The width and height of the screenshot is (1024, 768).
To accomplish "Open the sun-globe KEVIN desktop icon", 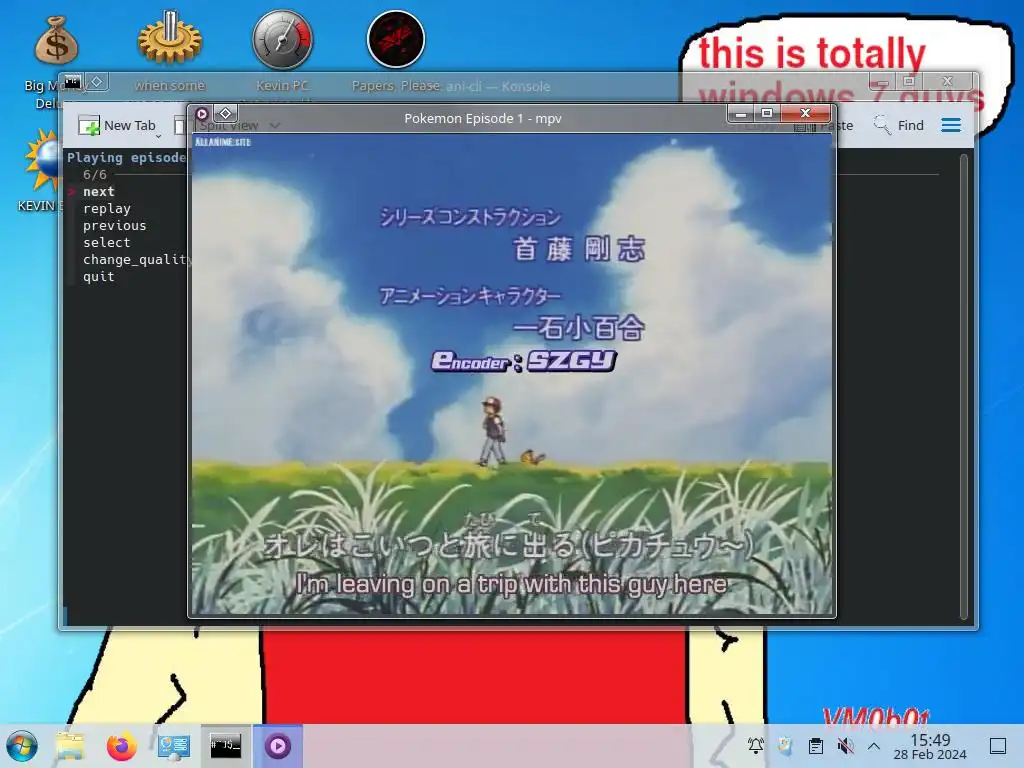I will click(x=43, y=160).
